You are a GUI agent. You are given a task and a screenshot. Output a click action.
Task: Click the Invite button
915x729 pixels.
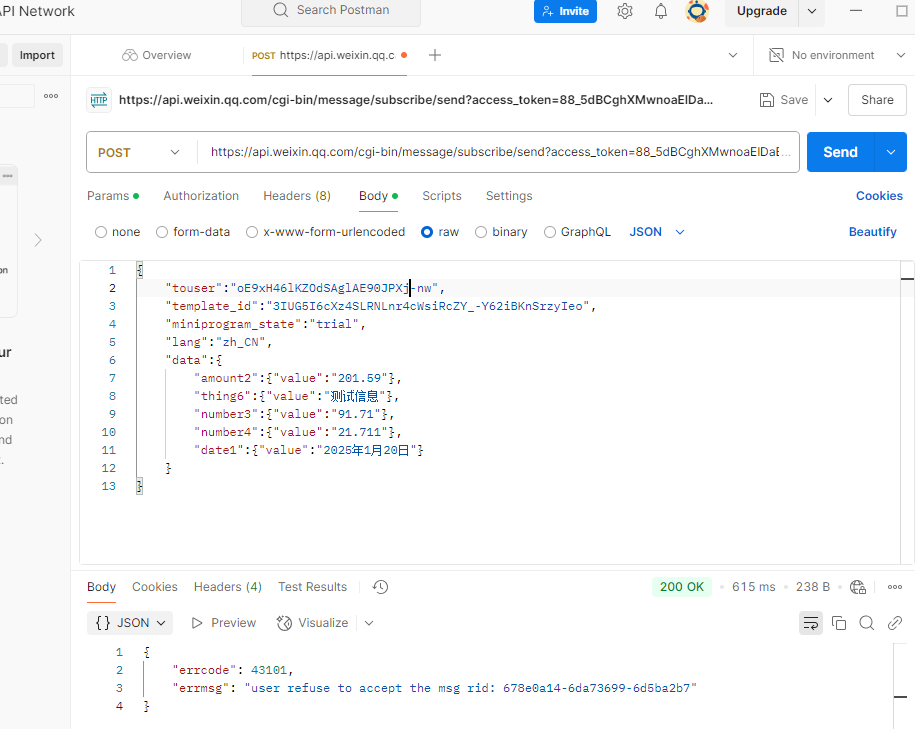click(565, 11)
